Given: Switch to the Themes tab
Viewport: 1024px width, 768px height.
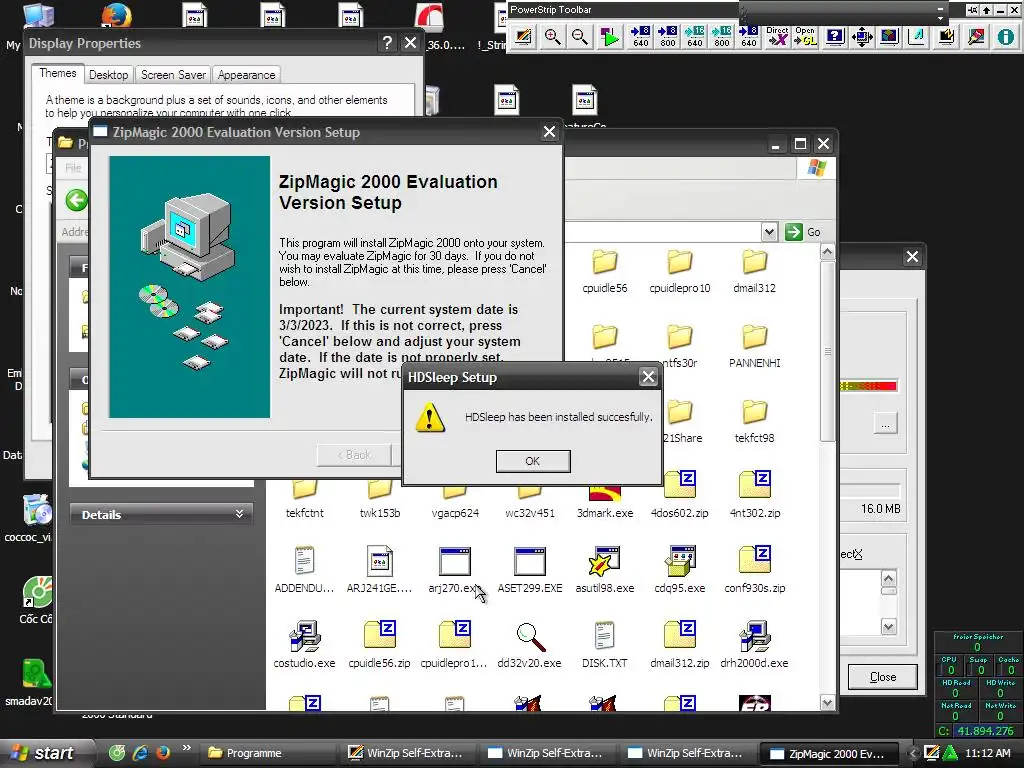Looking at the screenshot, I should coord(57,73).
